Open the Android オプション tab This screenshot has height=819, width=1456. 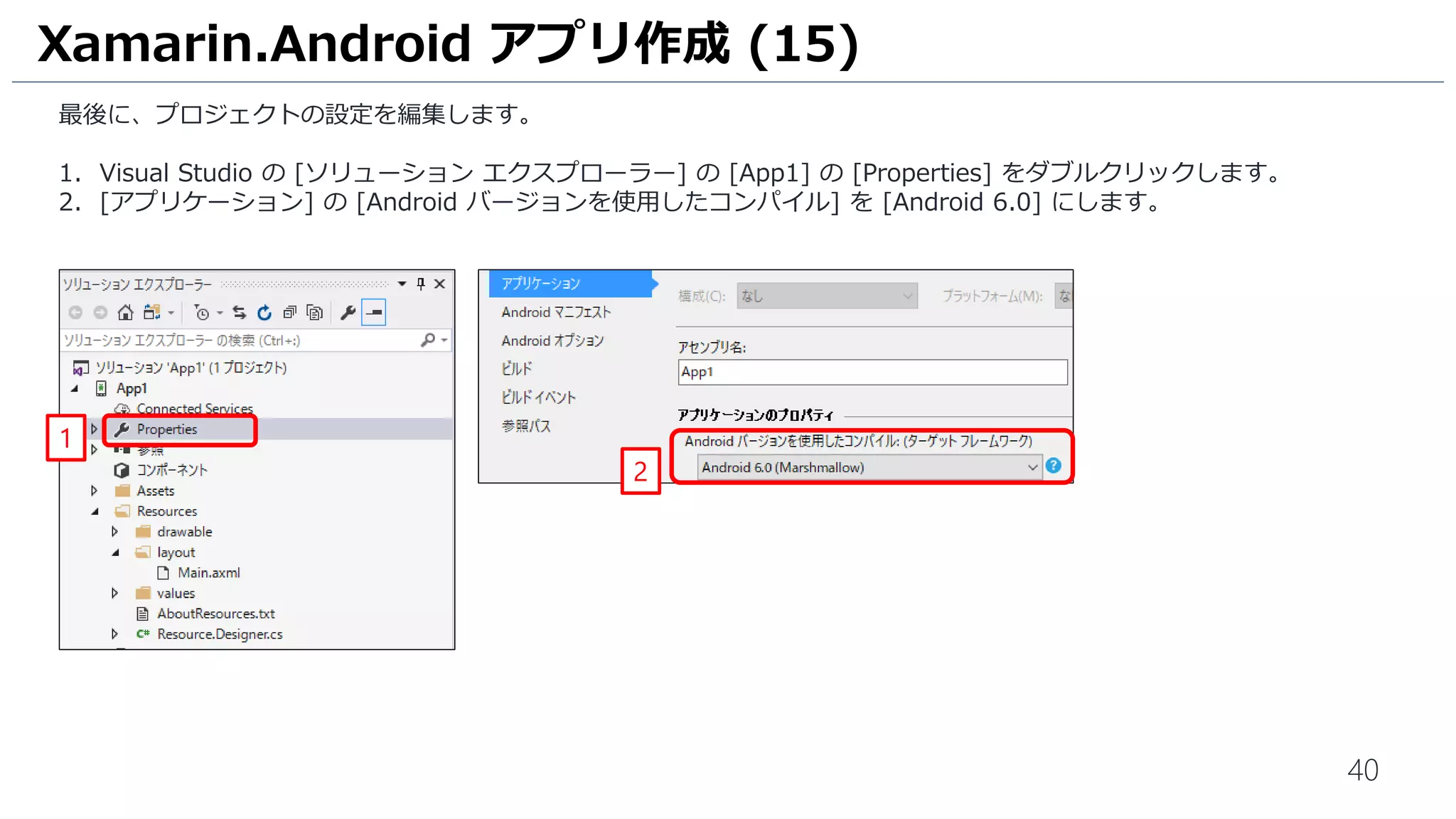(552, 341)
